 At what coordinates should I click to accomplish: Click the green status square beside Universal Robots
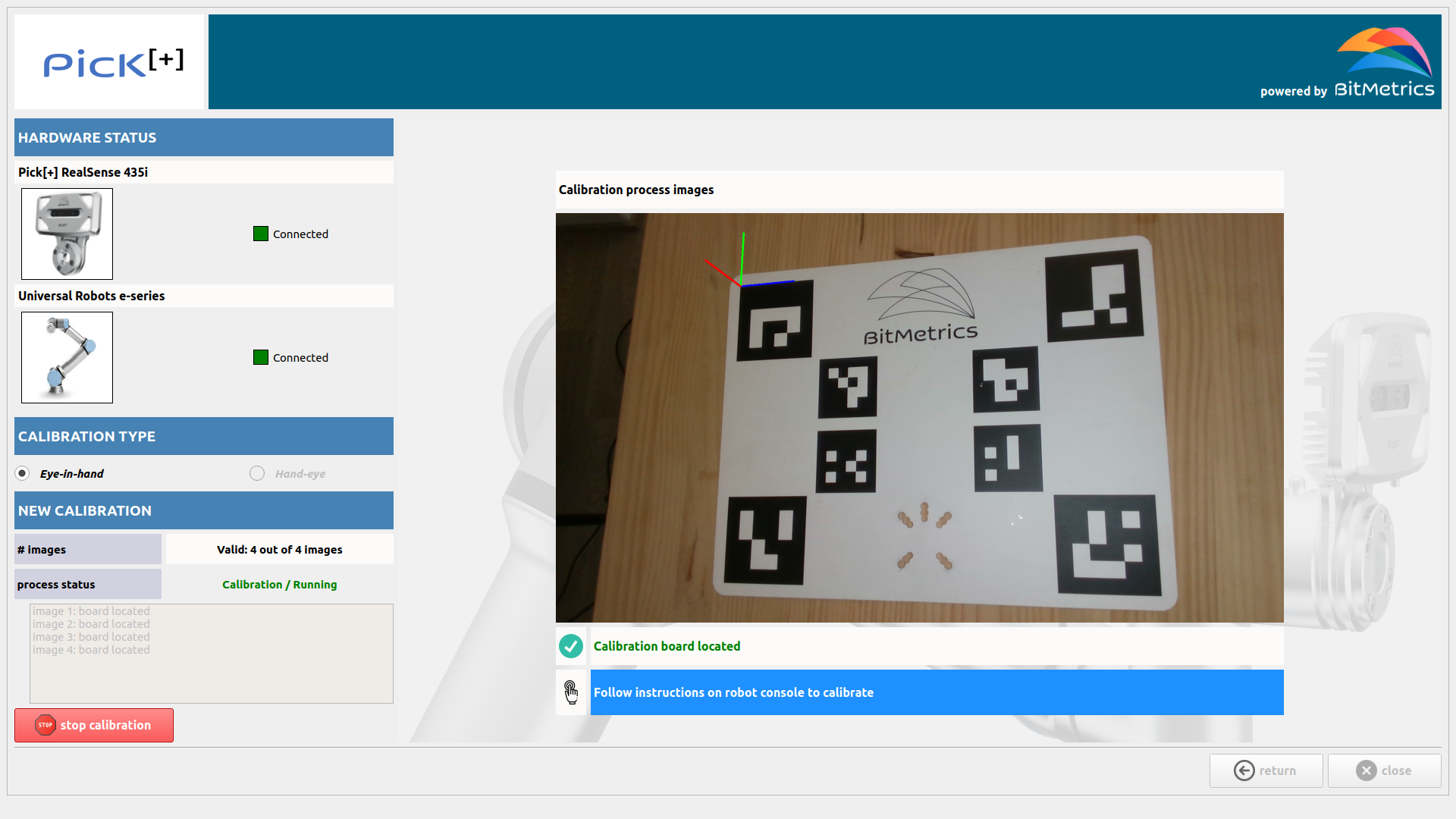pos(261,357)
